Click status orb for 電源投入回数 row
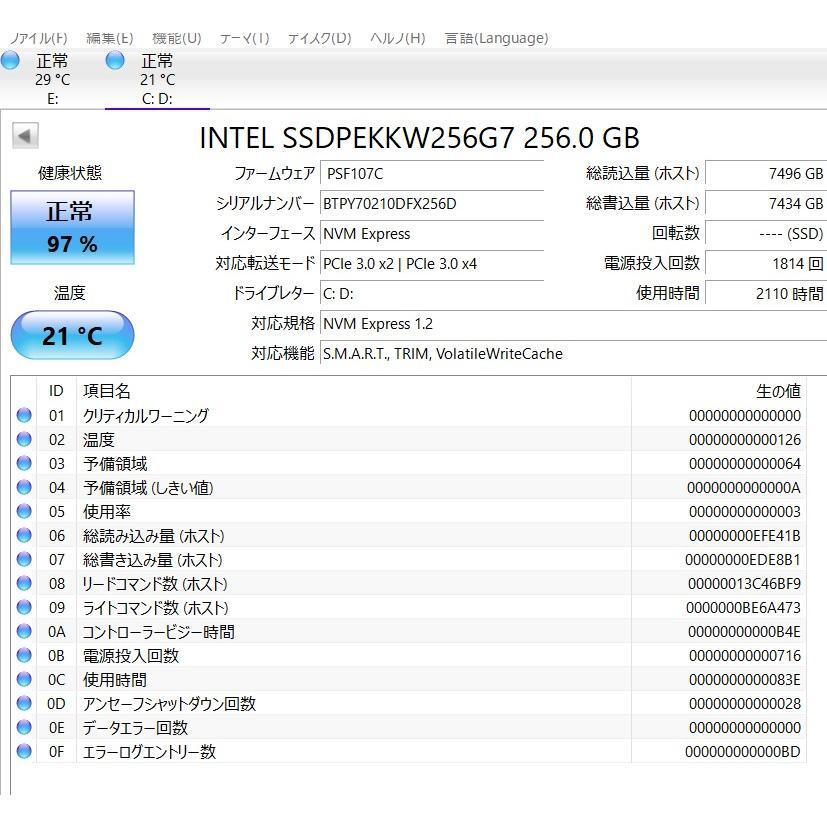The image size is (827, 827). click(24, 655)
